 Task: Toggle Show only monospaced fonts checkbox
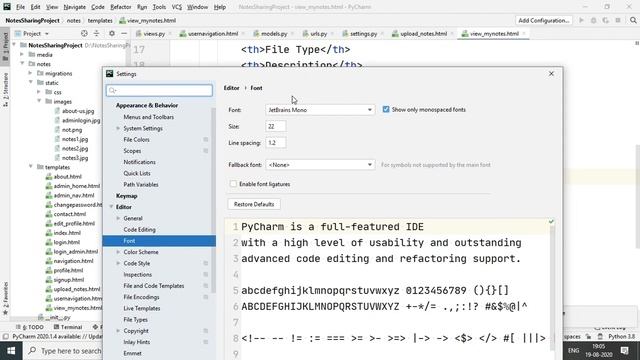tap(386, 109)
